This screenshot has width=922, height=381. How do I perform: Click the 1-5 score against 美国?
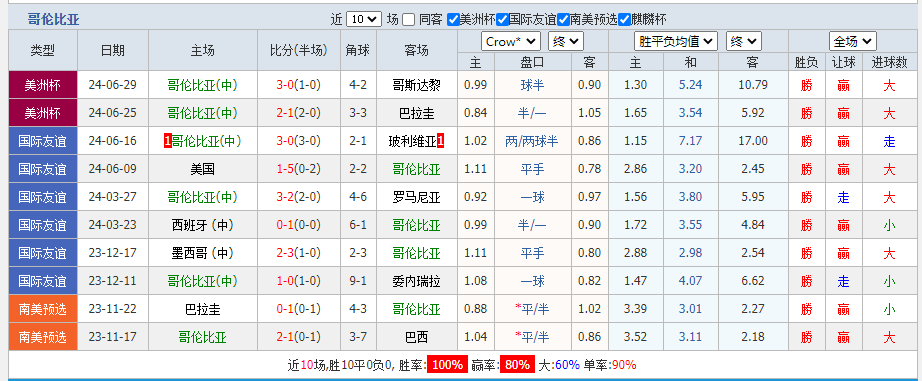tap(285, 169)
